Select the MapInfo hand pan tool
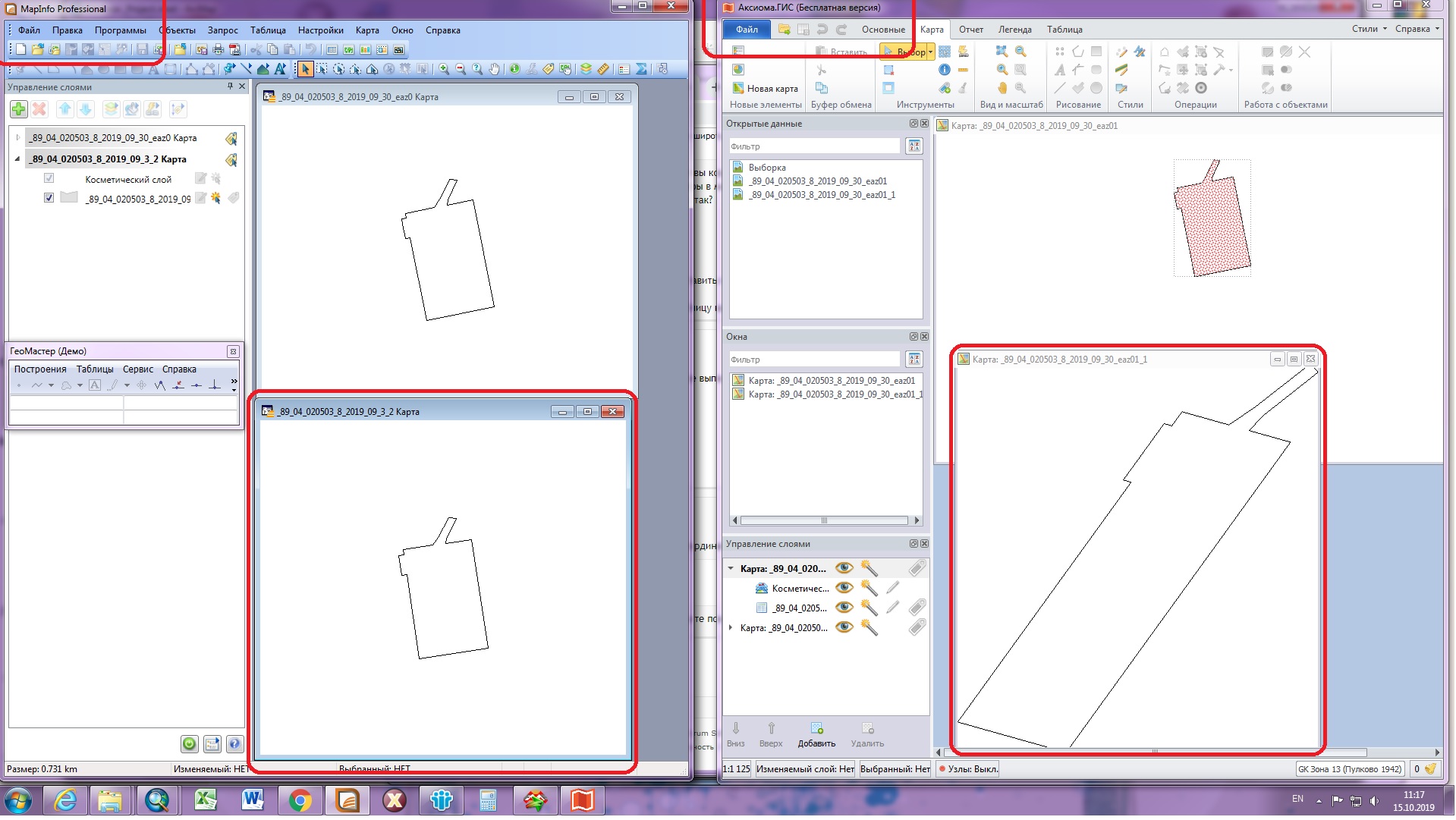This screenshot has width=1456, height=820. point(495,69)
